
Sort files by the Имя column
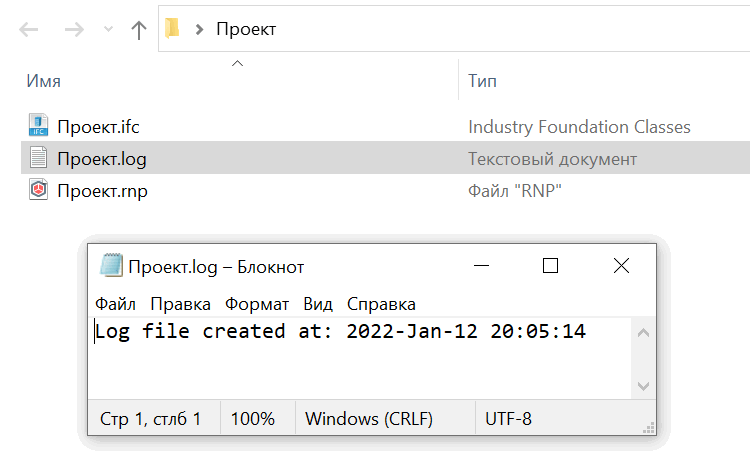(x=44, y=81)
